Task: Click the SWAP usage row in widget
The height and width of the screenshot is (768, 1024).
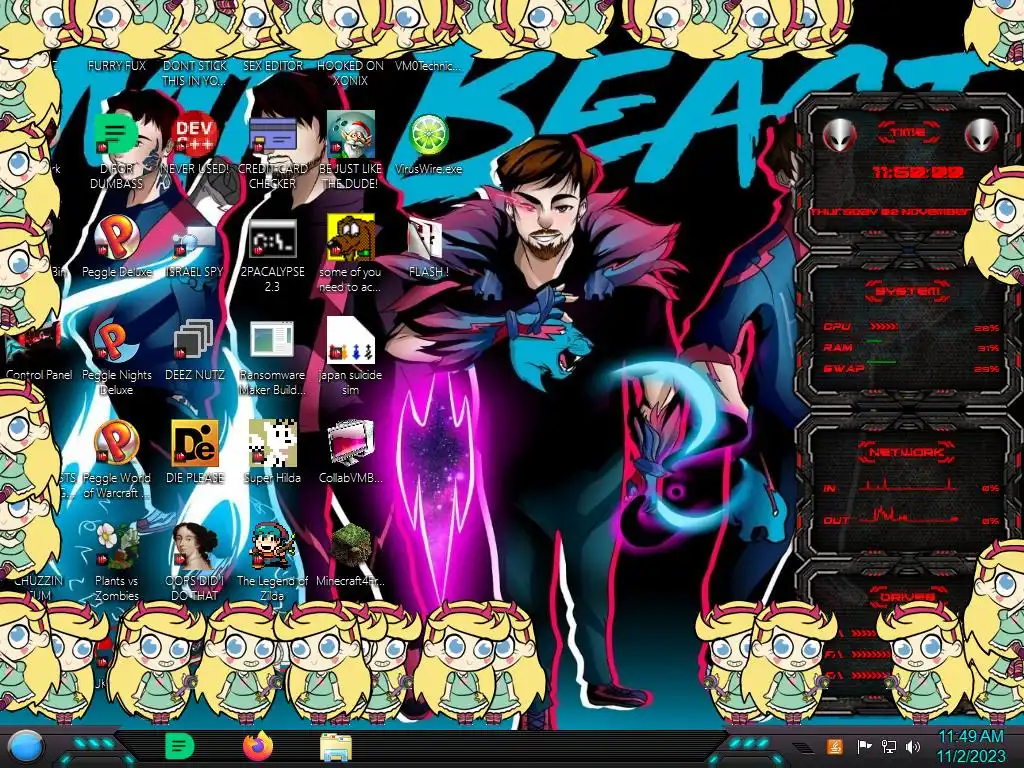Action: [x=910, y=368]
